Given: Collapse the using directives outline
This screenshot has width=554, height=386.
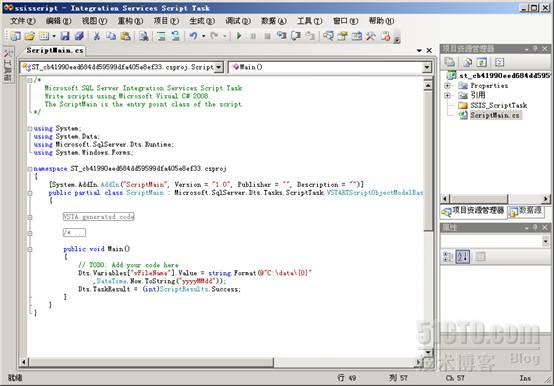Looking at the screenshot, I should point(30,129).
